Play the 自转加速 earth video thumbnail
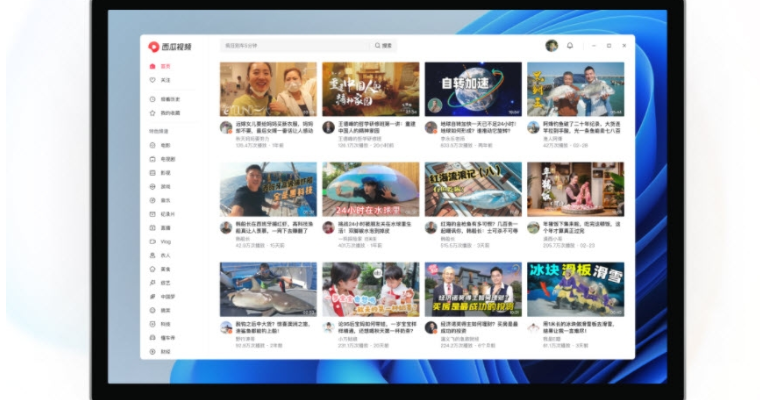This screenshot has width=760, height=400. click(473, 89)
